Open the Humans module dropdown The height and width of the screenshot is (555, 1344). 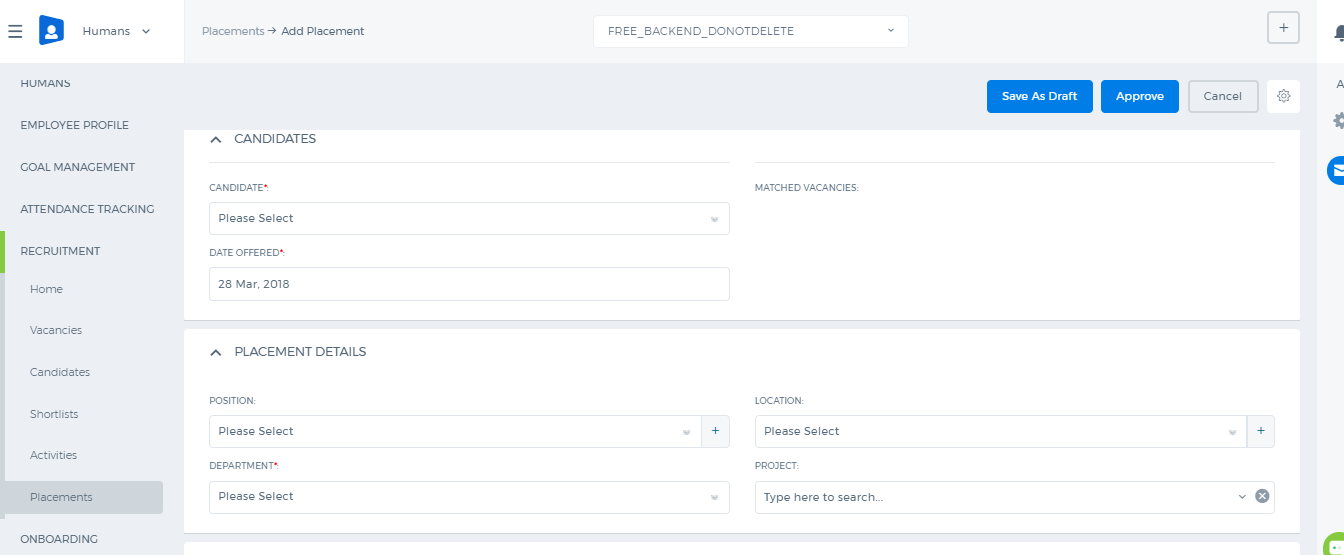[x=116, y=31]
